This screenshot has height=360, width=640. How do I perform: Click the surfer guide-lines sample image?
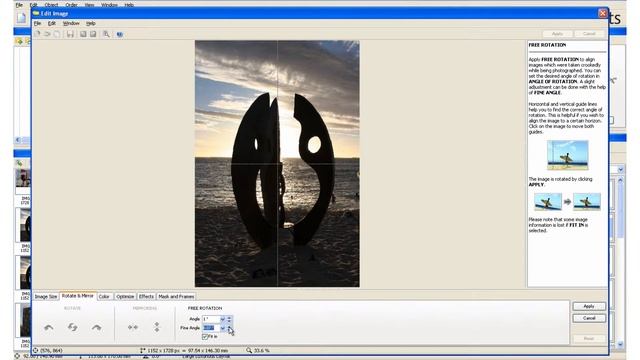coord(567,155)
